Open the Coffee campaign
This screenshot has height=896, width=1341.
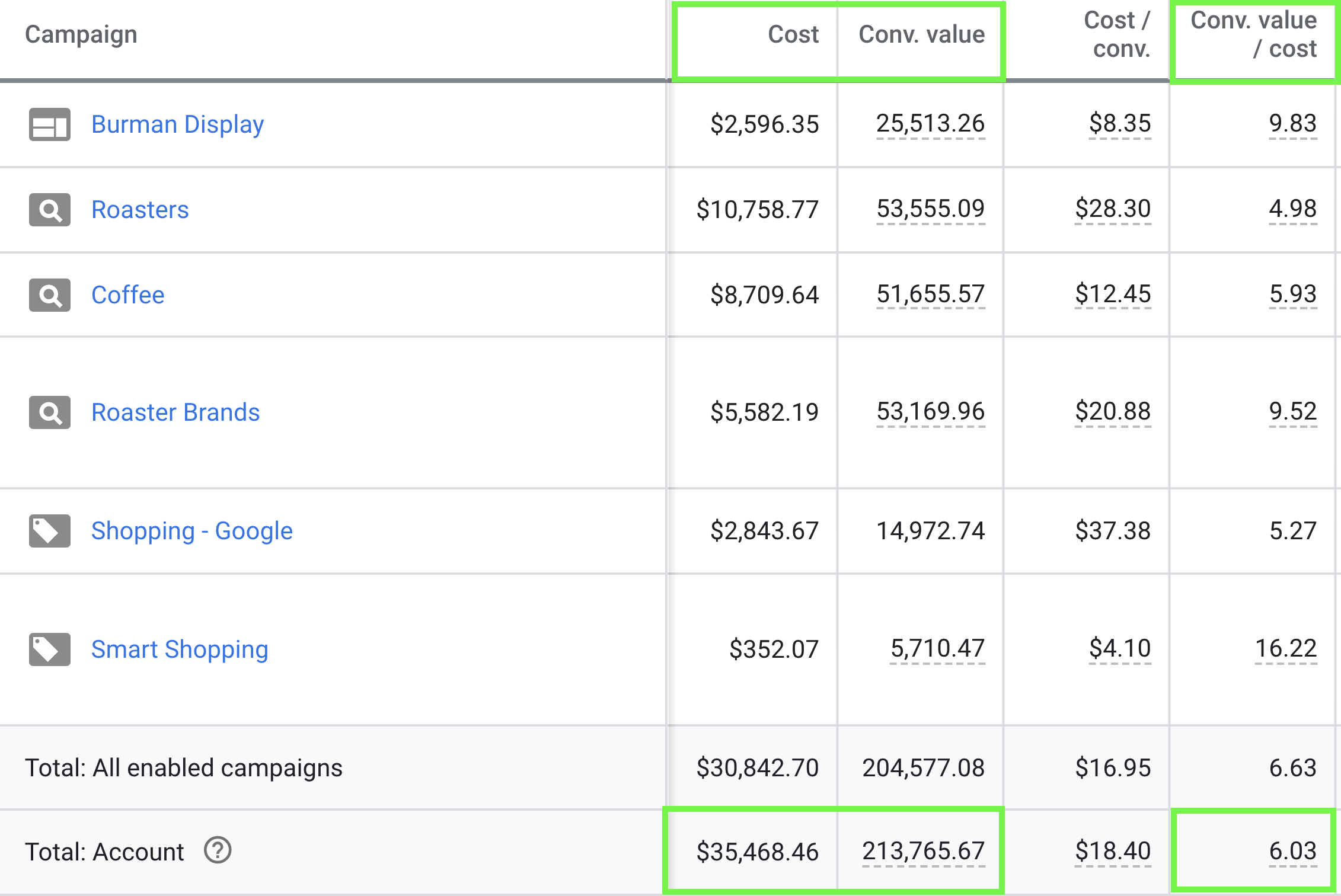[x=127, y=295]
